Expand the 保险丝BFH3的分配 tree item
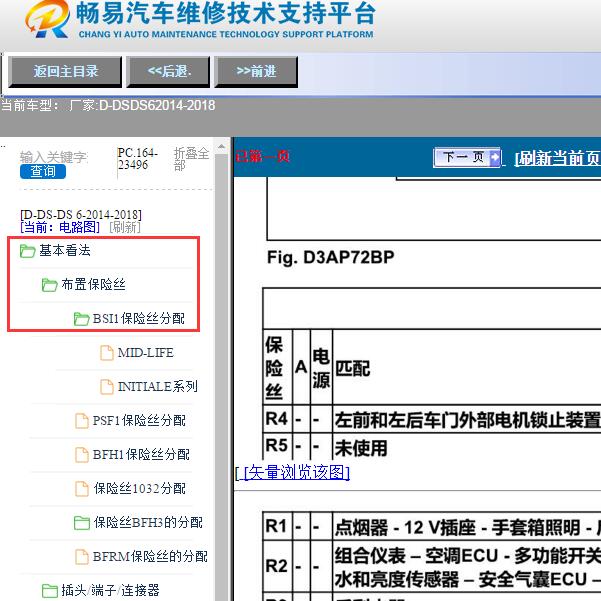 coord(148,522)
